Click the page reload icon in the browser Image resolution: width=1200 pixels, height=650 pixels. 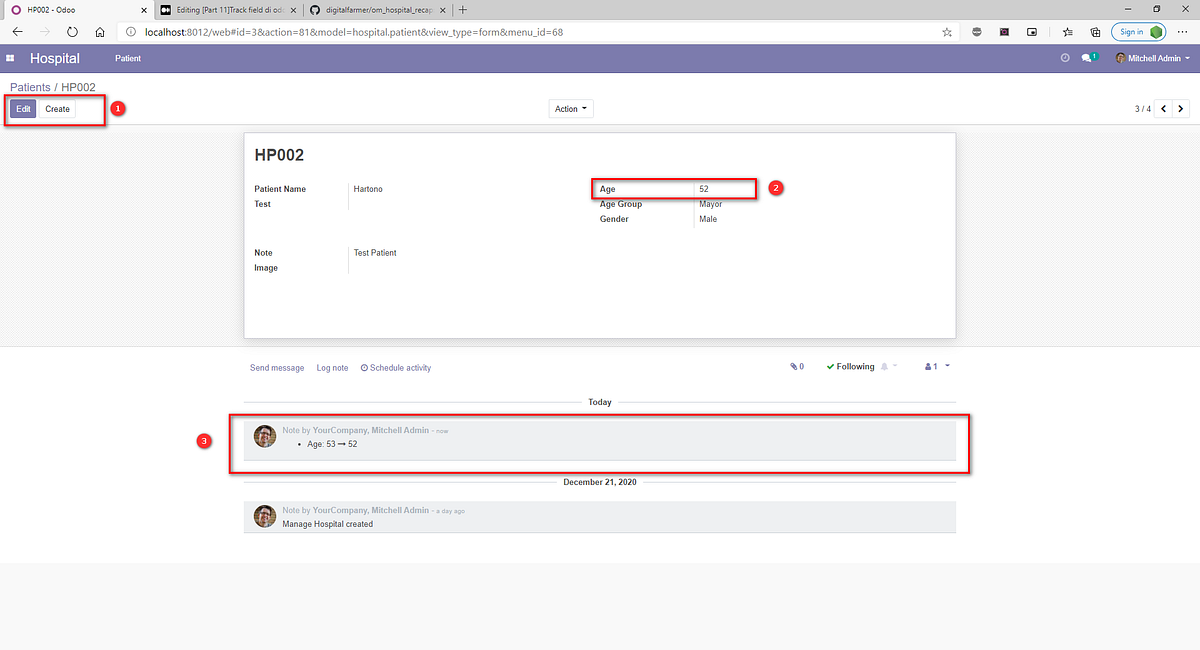point(71,32)
